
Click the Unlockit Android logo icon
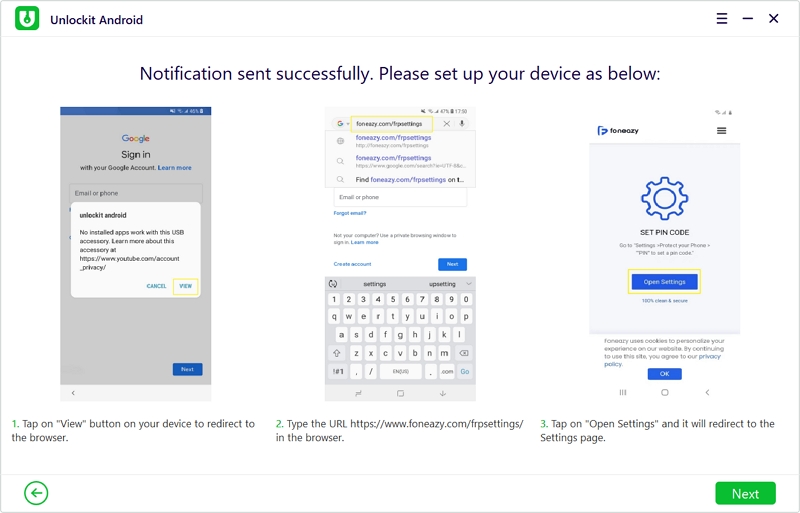click(27, 18)
